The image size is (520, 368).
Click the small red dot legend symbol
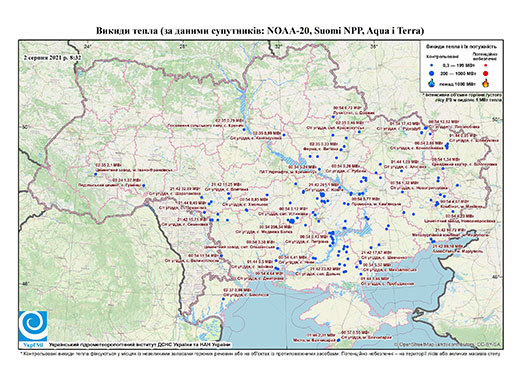pos(486,66)
